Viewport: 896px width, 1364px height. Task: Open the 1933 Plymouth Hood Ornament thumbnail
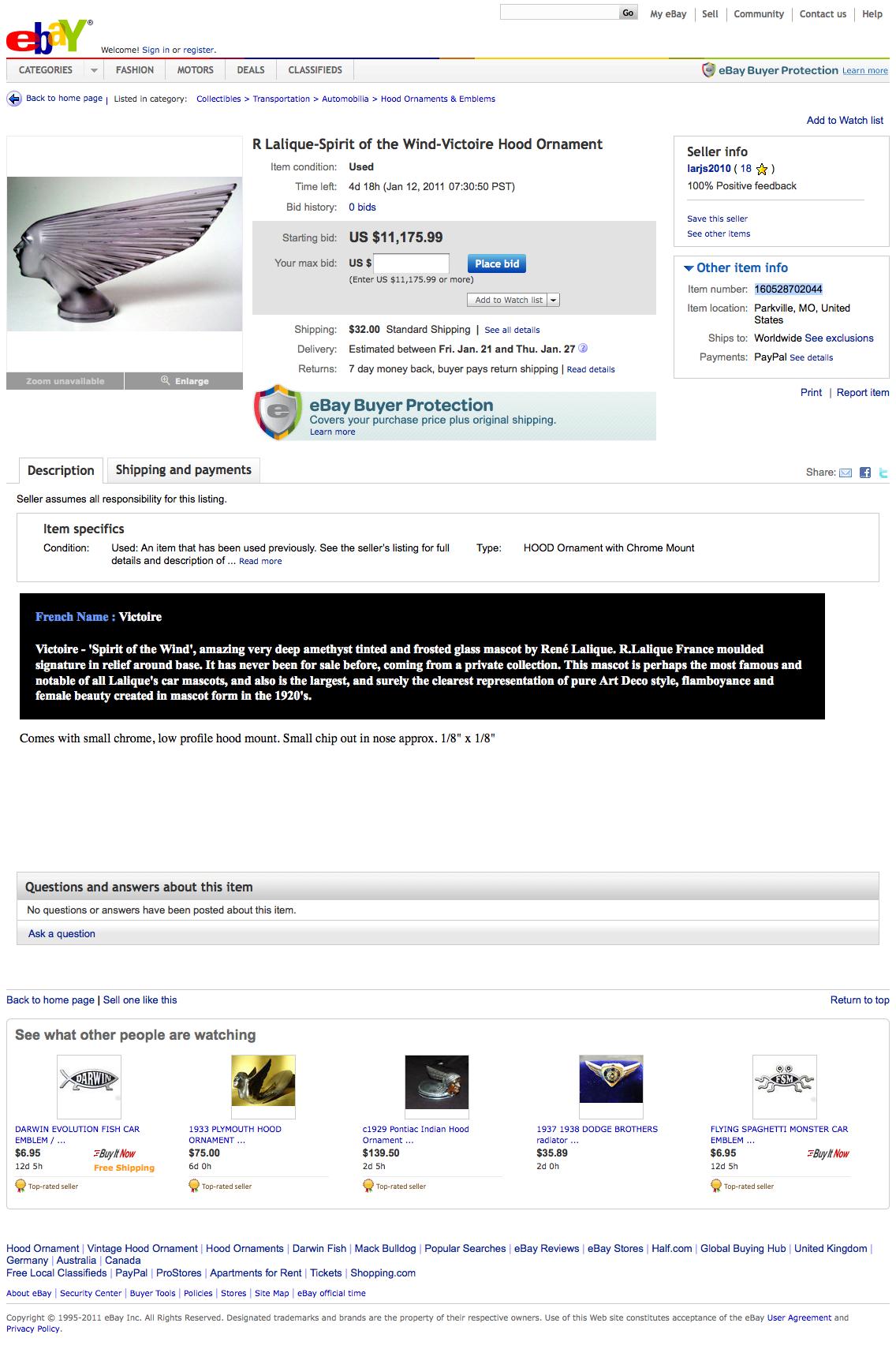pos(263,1082)
